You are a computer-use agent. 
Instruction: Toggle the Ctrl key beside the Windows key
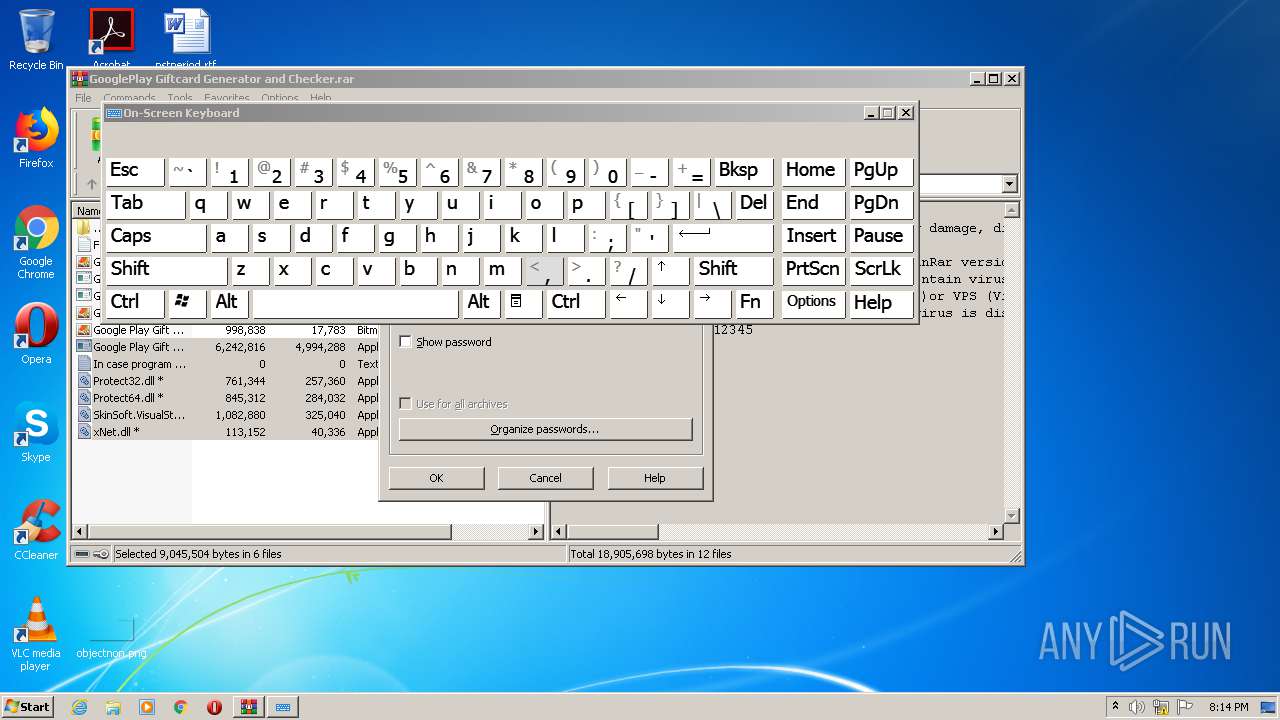click(x=134, y=302)
